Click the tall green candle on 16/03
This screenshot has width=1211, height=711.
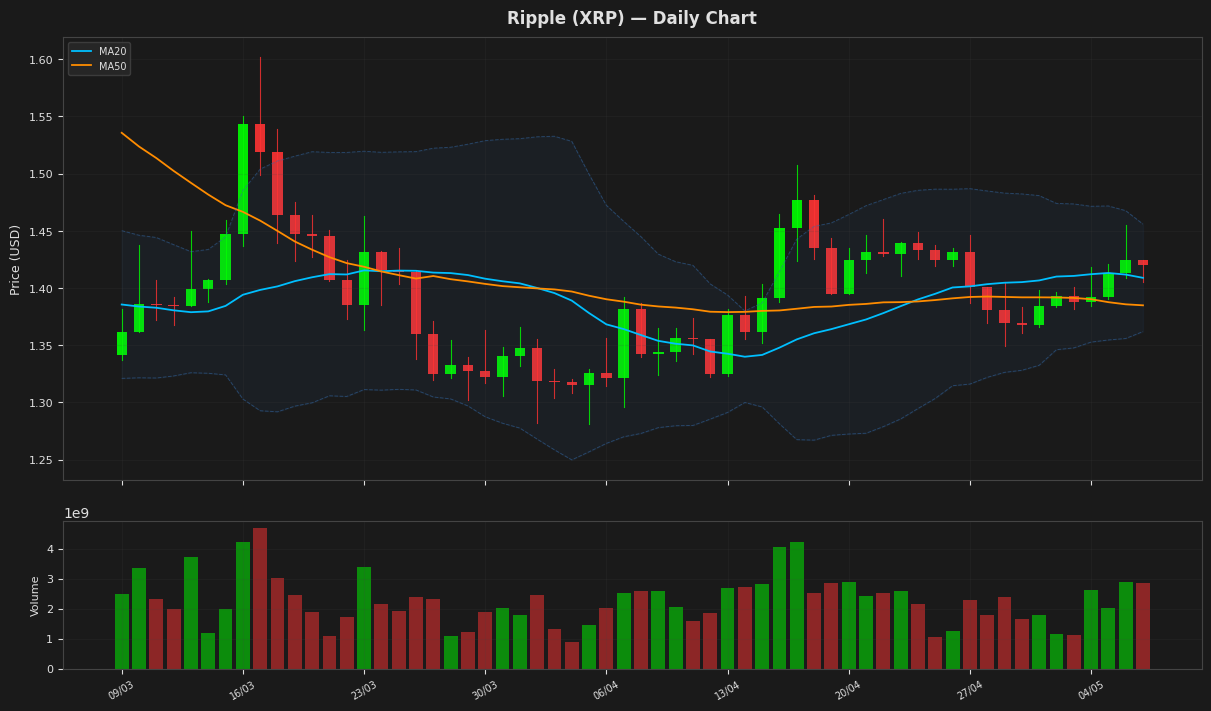243,179
